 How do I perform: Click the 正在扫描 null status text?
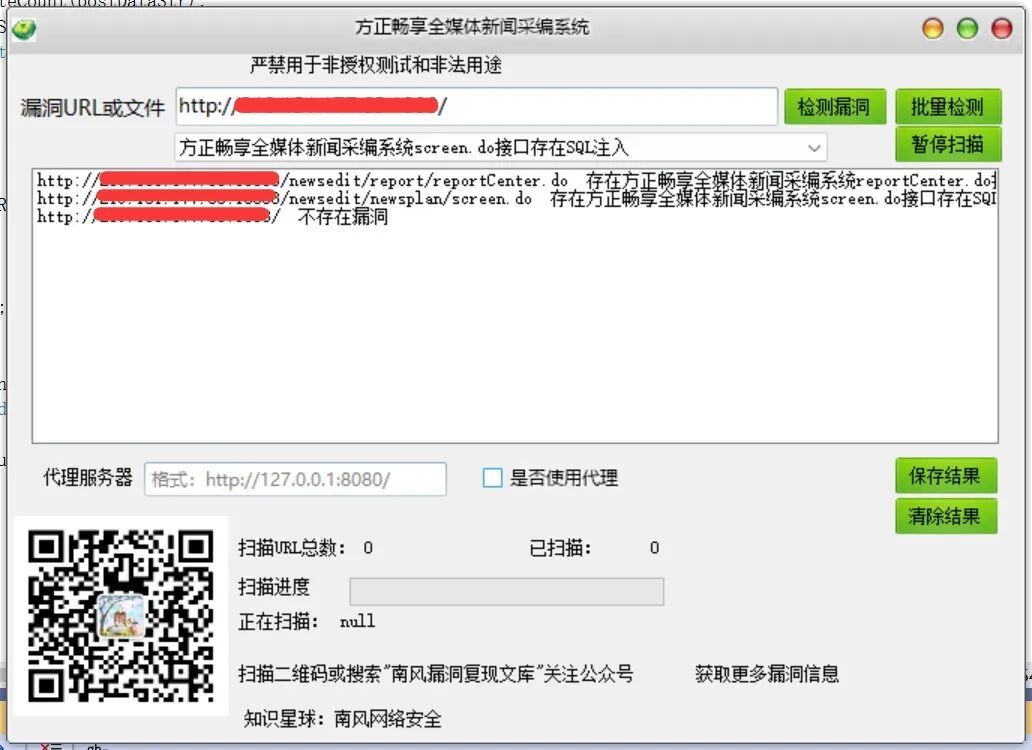click(307, 621)
